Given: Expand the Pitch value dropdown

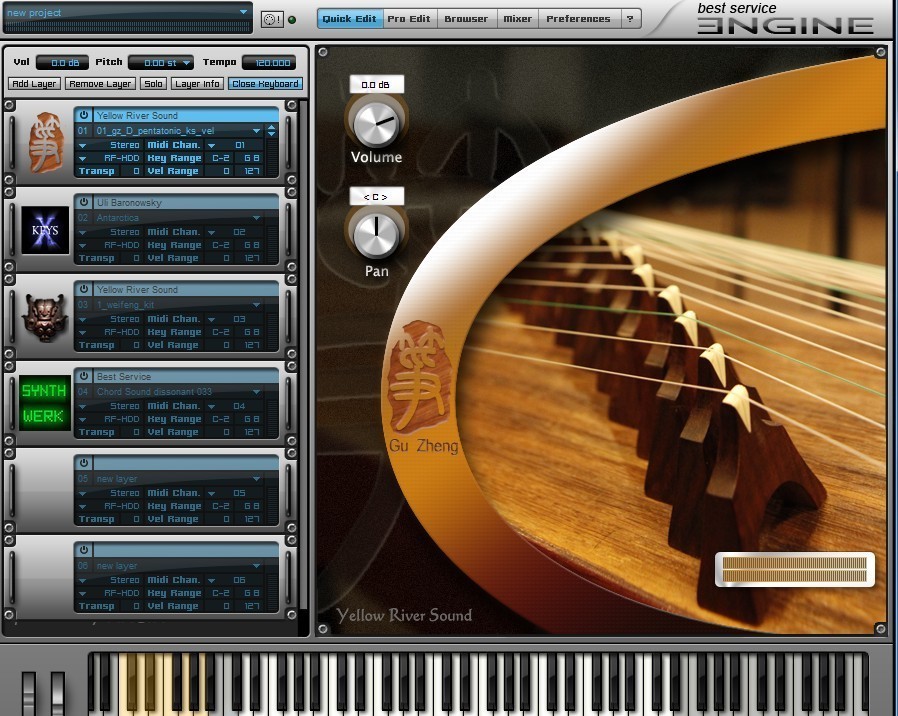Looking at the screenshot, I should [186, 63].
